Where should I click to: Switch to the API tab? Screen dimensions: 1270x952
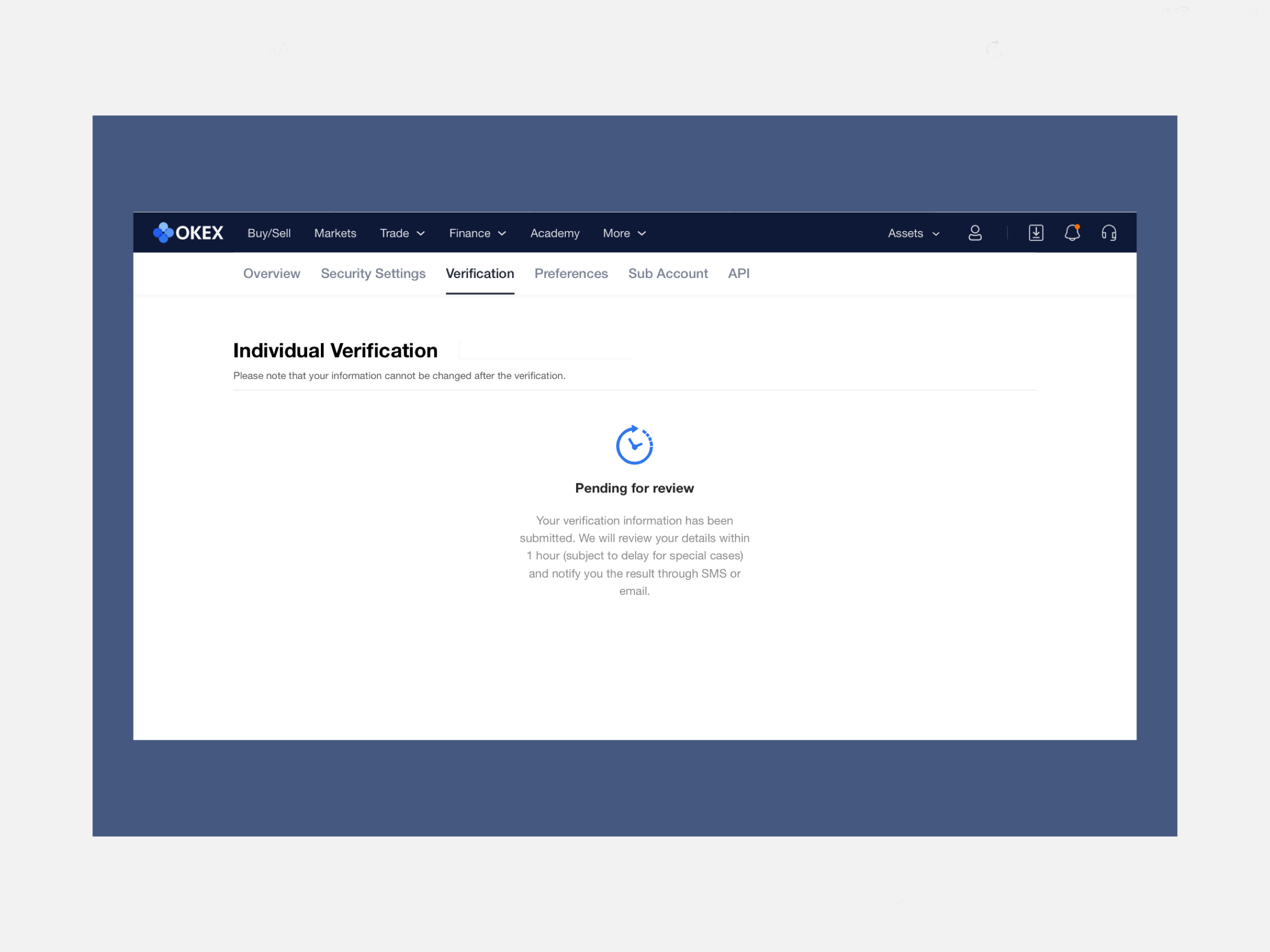click(738, 273)
